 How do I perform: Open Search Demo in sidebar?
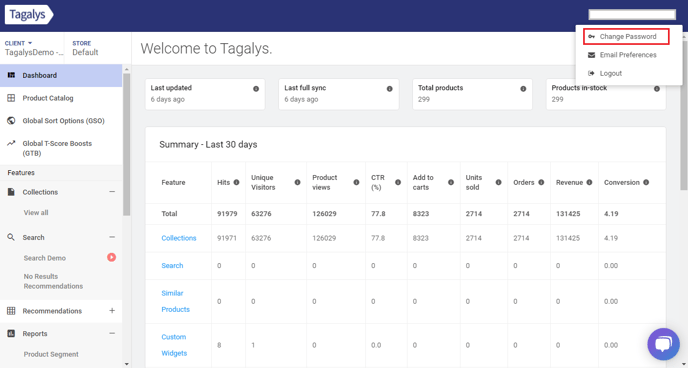[x=45, y=258]
